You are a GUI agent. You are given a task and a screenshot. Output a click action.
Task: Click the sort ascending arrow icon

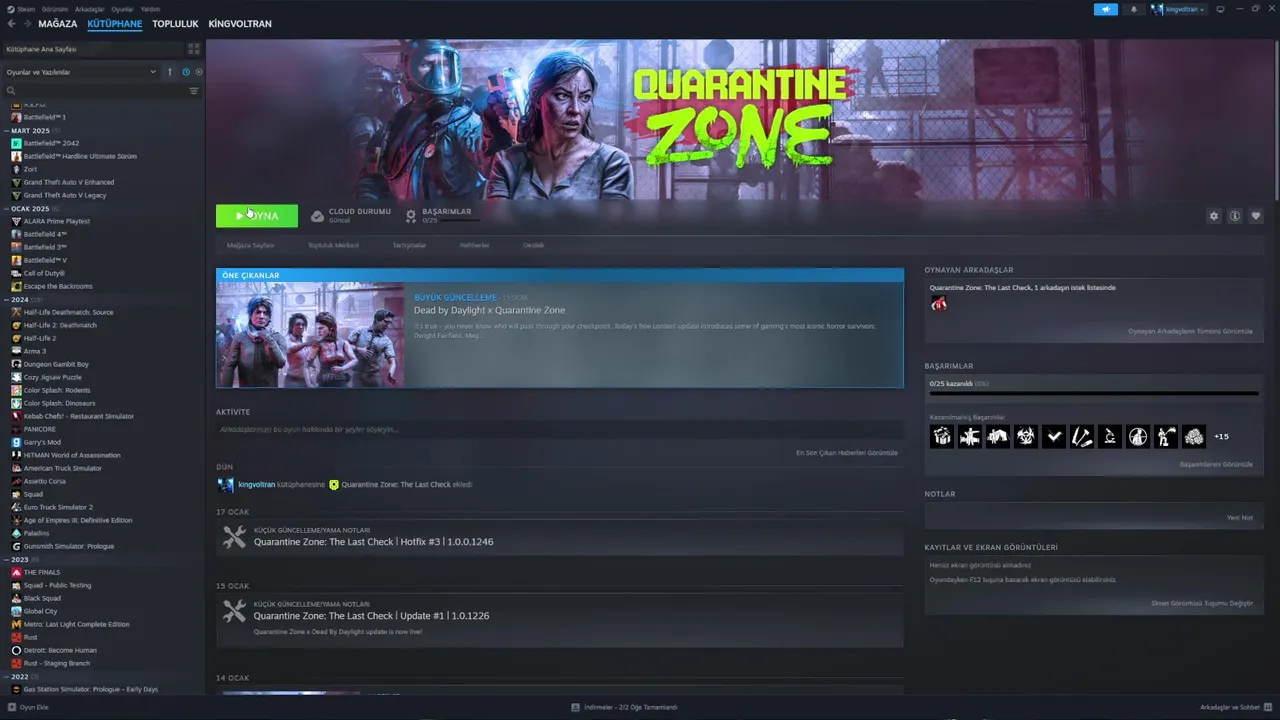coord(170,72)
